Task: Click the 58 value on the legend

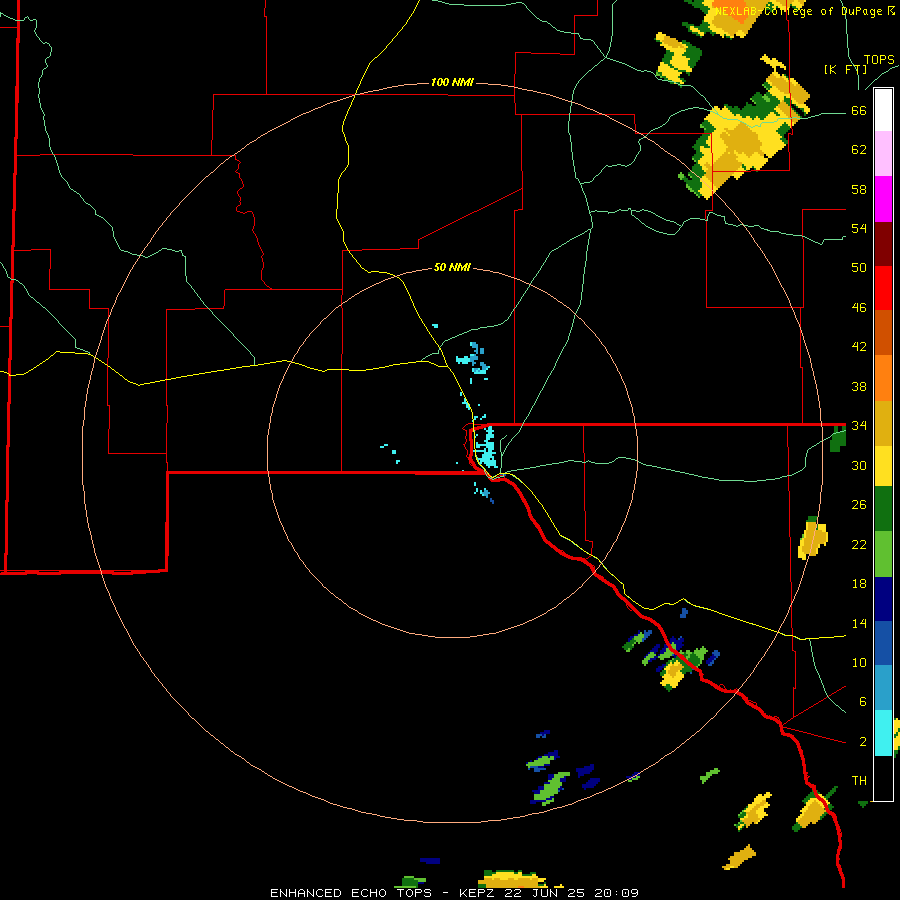Action: tap(859, 189)
